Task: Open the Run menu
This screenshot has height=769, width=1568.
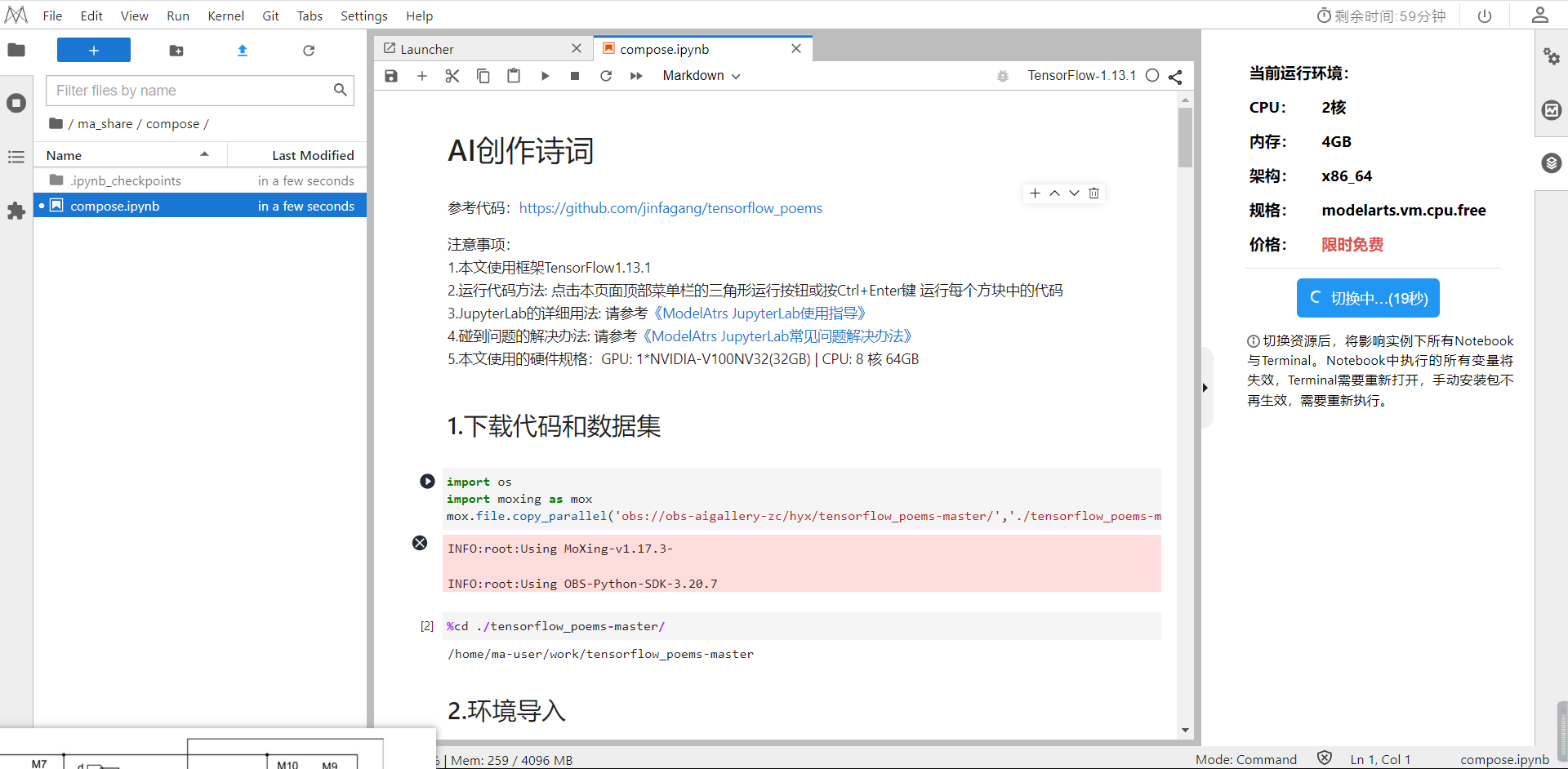Action: tap(178, 16)
